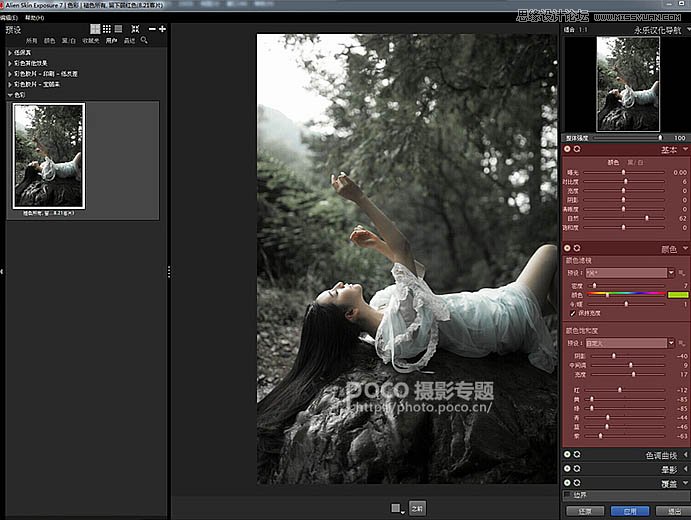Reset the 基本 panel settings
Viewport: 691px width, 520px height.
pyautogui.click(x=577, y=149)
